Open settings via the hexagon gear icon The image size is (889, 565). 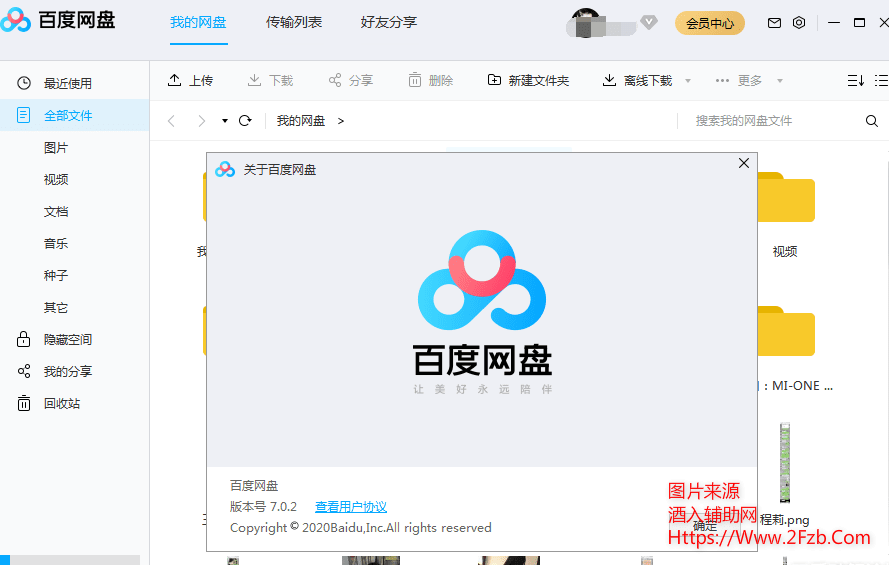[799, 23]
